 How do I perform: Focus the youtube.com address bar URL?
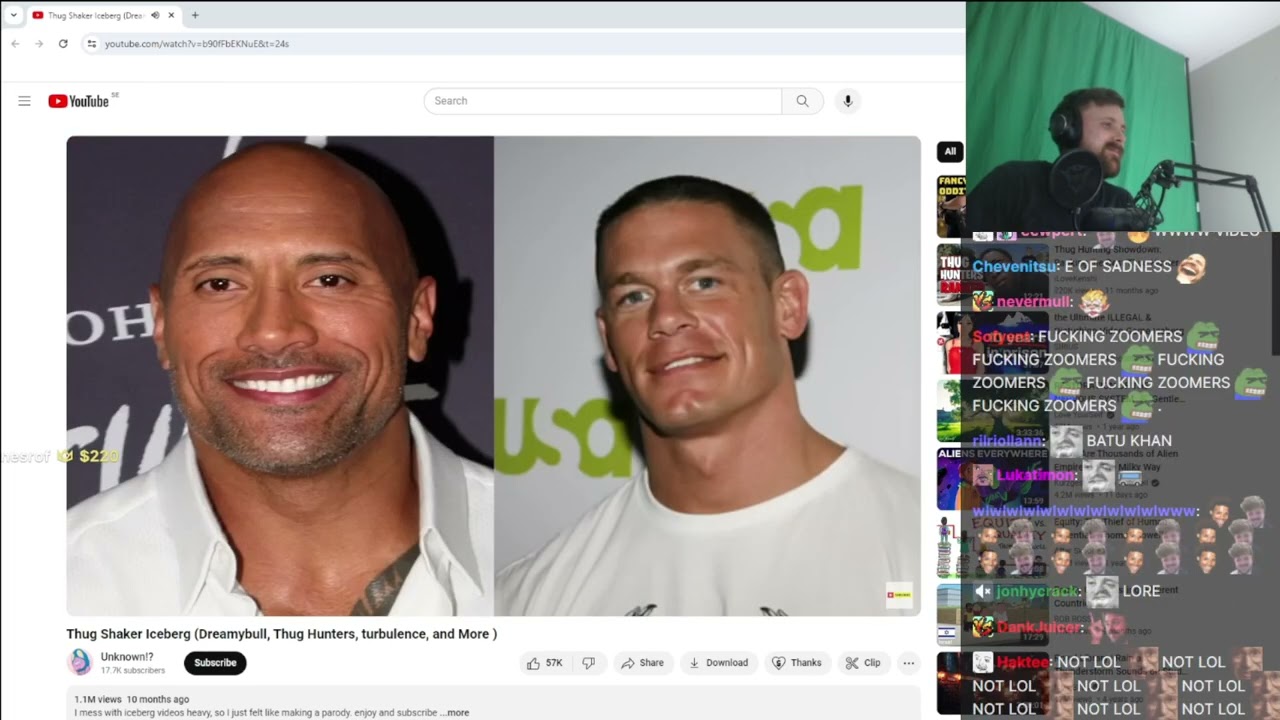click(x=197, y=44)
